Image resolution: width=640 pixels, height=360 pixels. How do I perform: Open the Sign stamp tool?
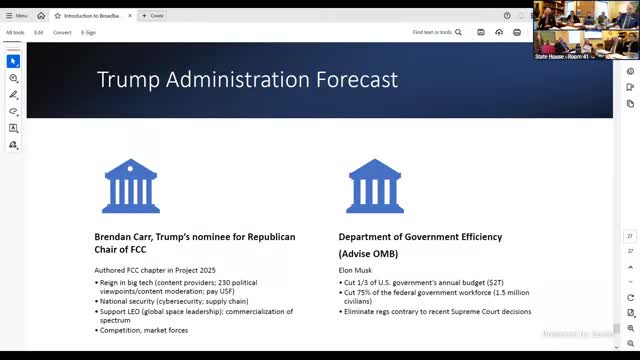click(x=13, y=145)
